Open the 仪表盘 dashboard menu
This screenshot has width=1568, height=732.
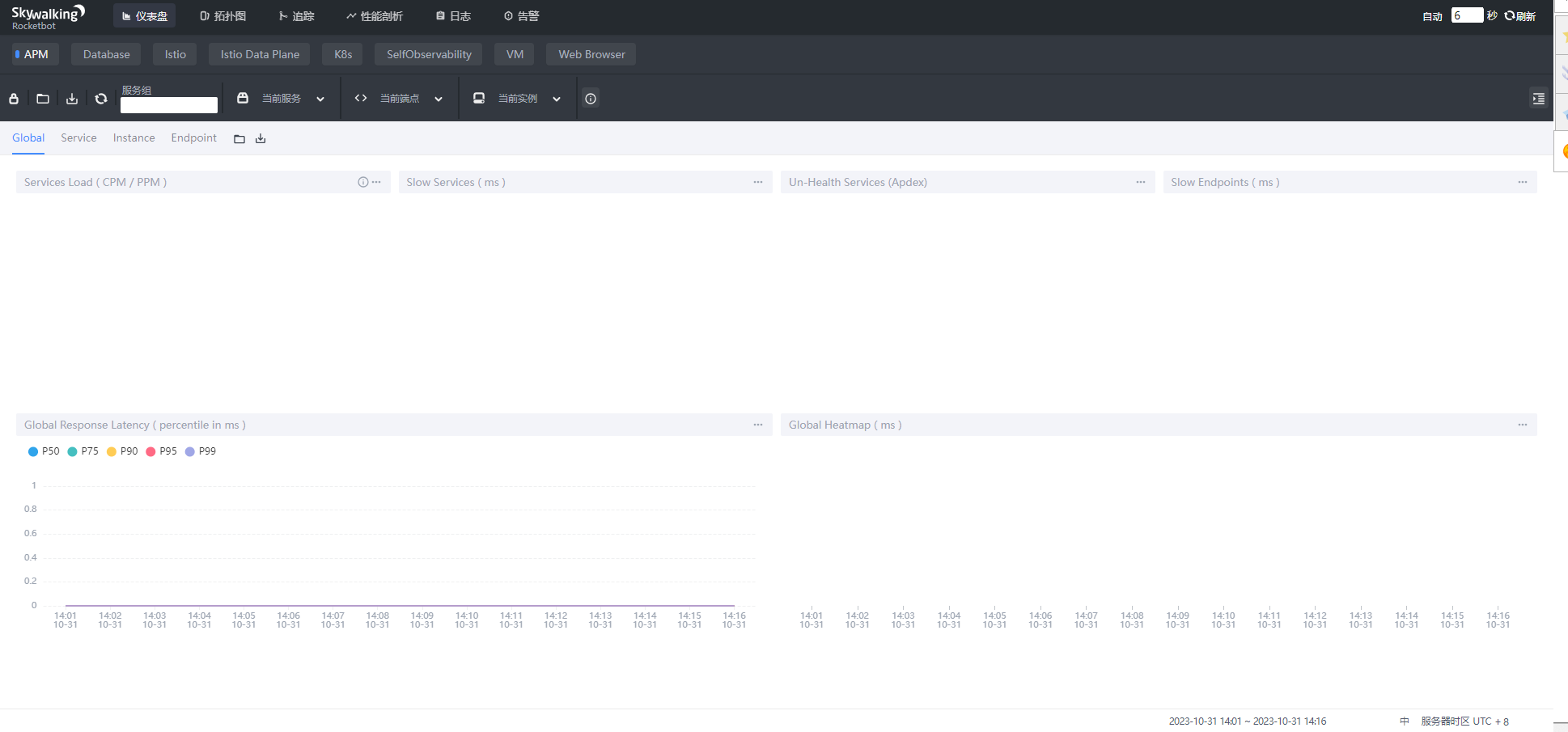(145, 16)
